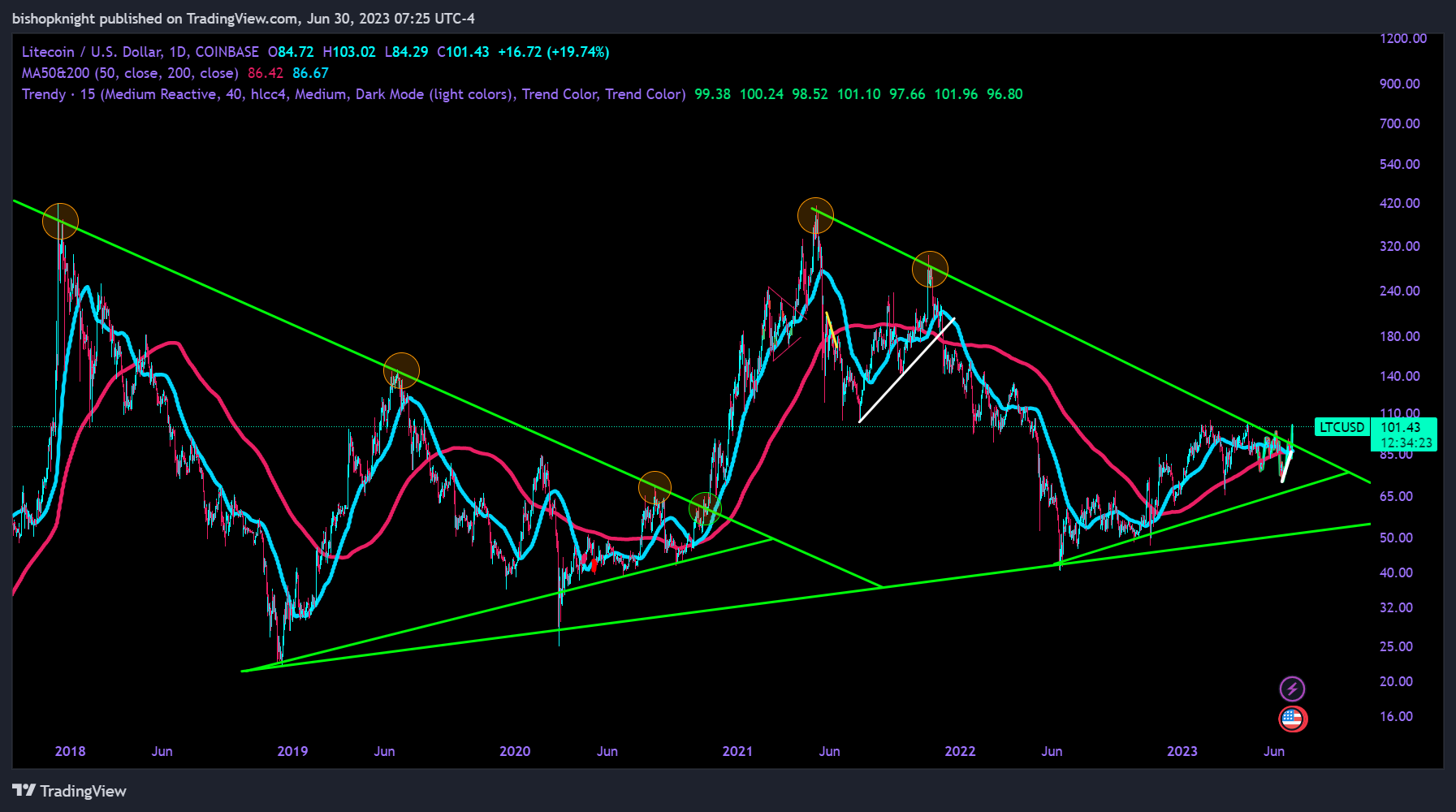Click the 40.00 price axis label
Image resolution: width=1456 pixels, height=812 pixels.
pos(1397,572)
